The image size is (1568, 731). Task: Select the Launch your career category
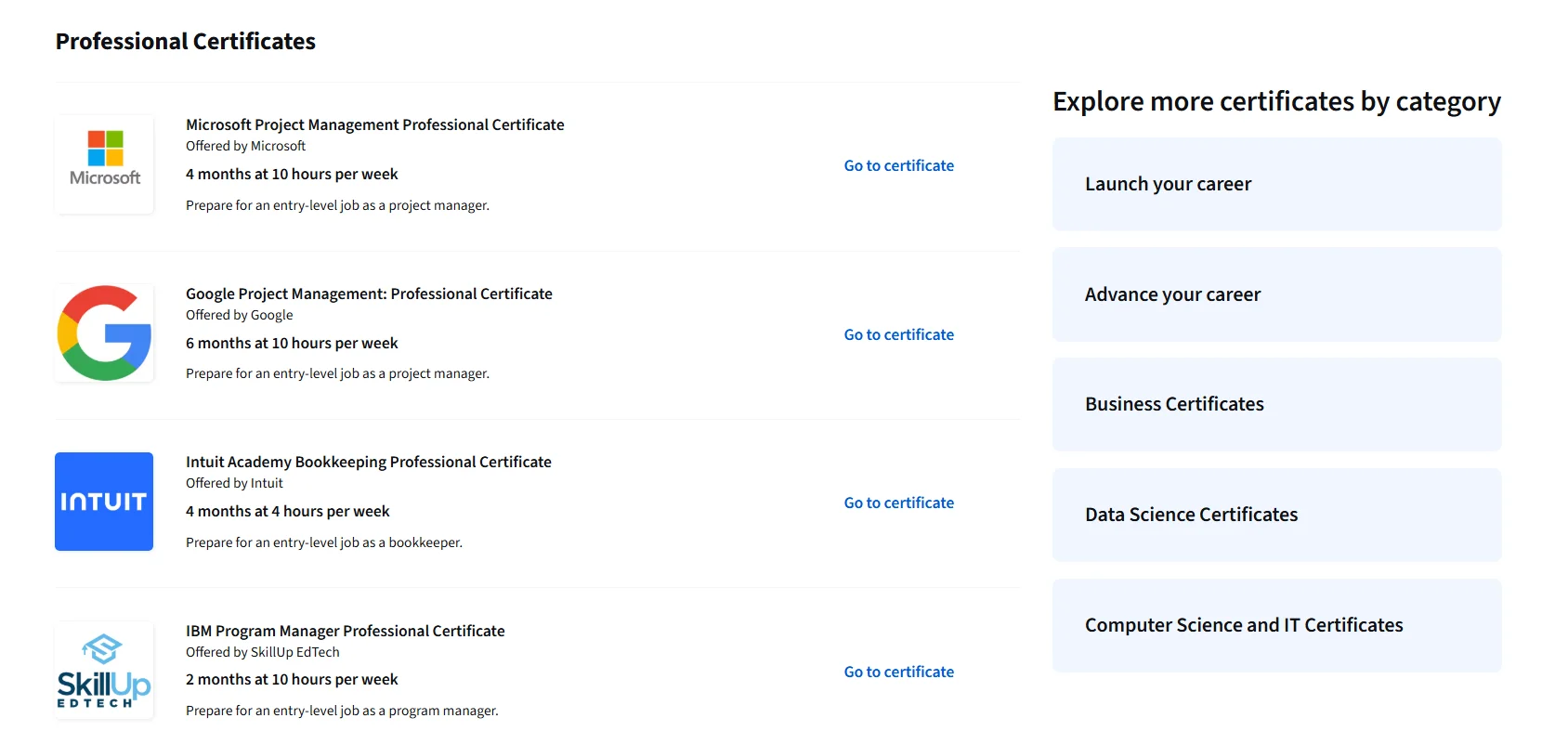[1276, 184]
